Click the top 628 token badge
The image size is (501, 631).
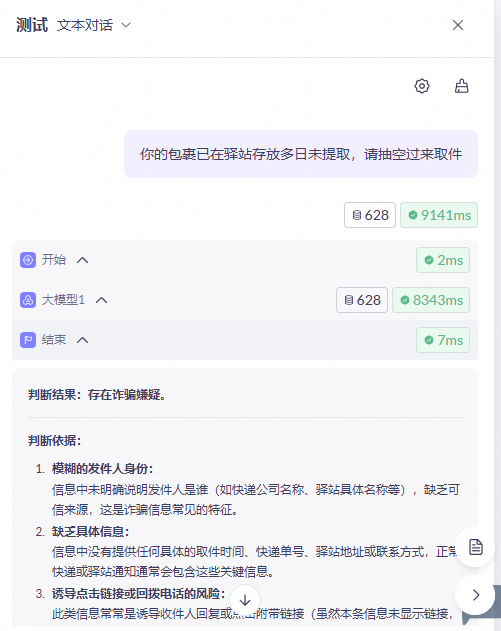[370, 215]
